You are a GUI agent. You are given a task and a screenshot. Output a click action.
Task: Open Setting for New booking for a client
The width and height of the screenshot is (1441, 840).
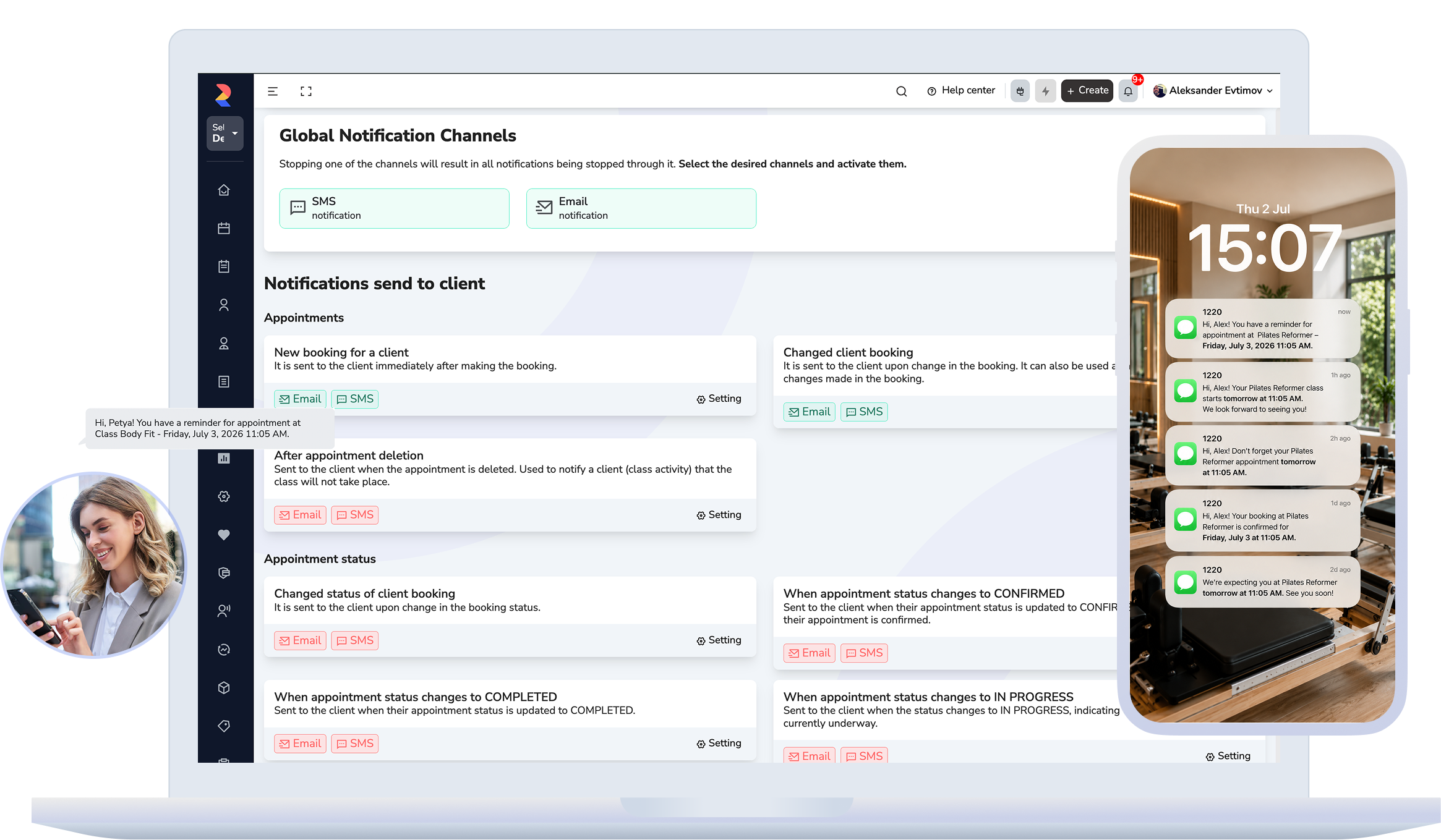[x=719, y=399]
